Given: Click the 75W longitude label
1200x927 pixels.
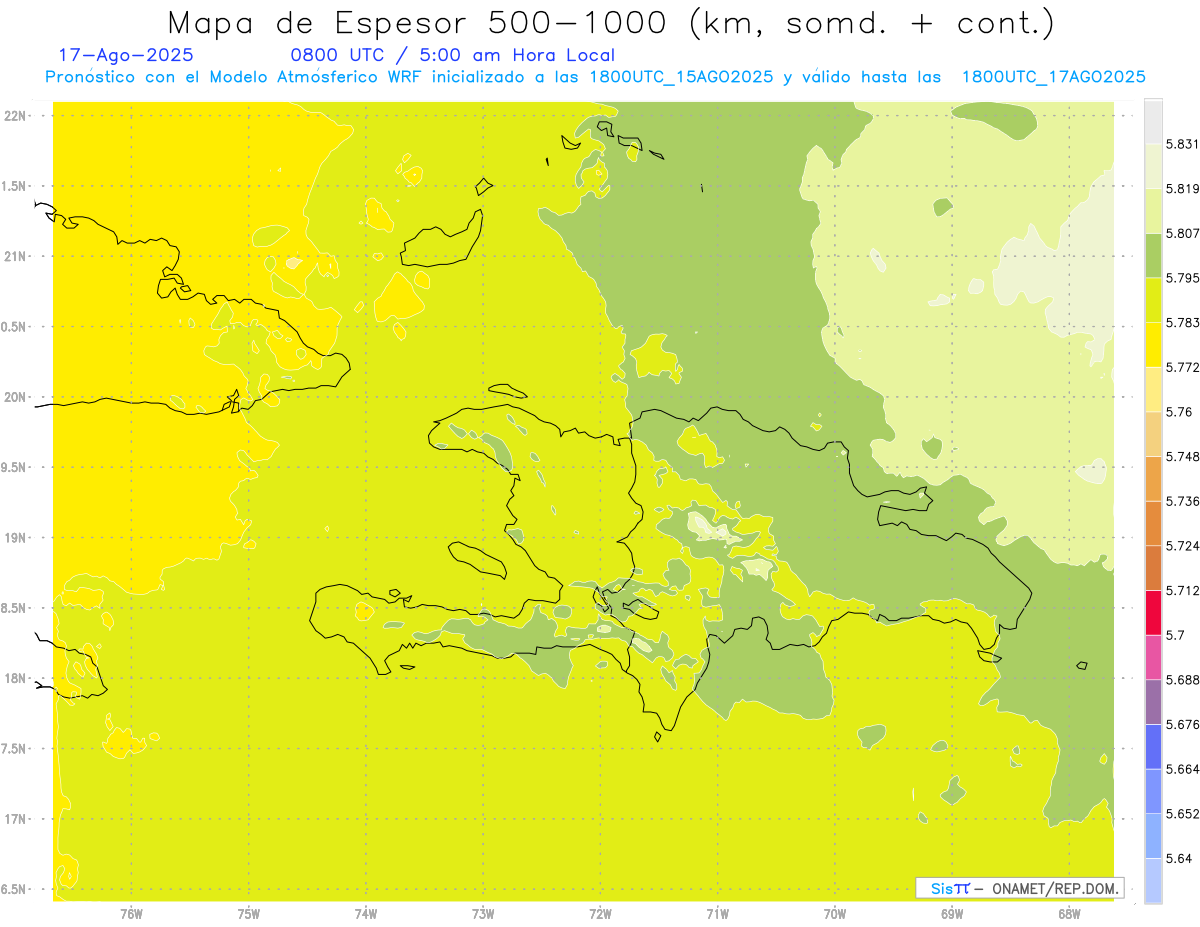Looking at the screenshot, I should click(249, 914).
